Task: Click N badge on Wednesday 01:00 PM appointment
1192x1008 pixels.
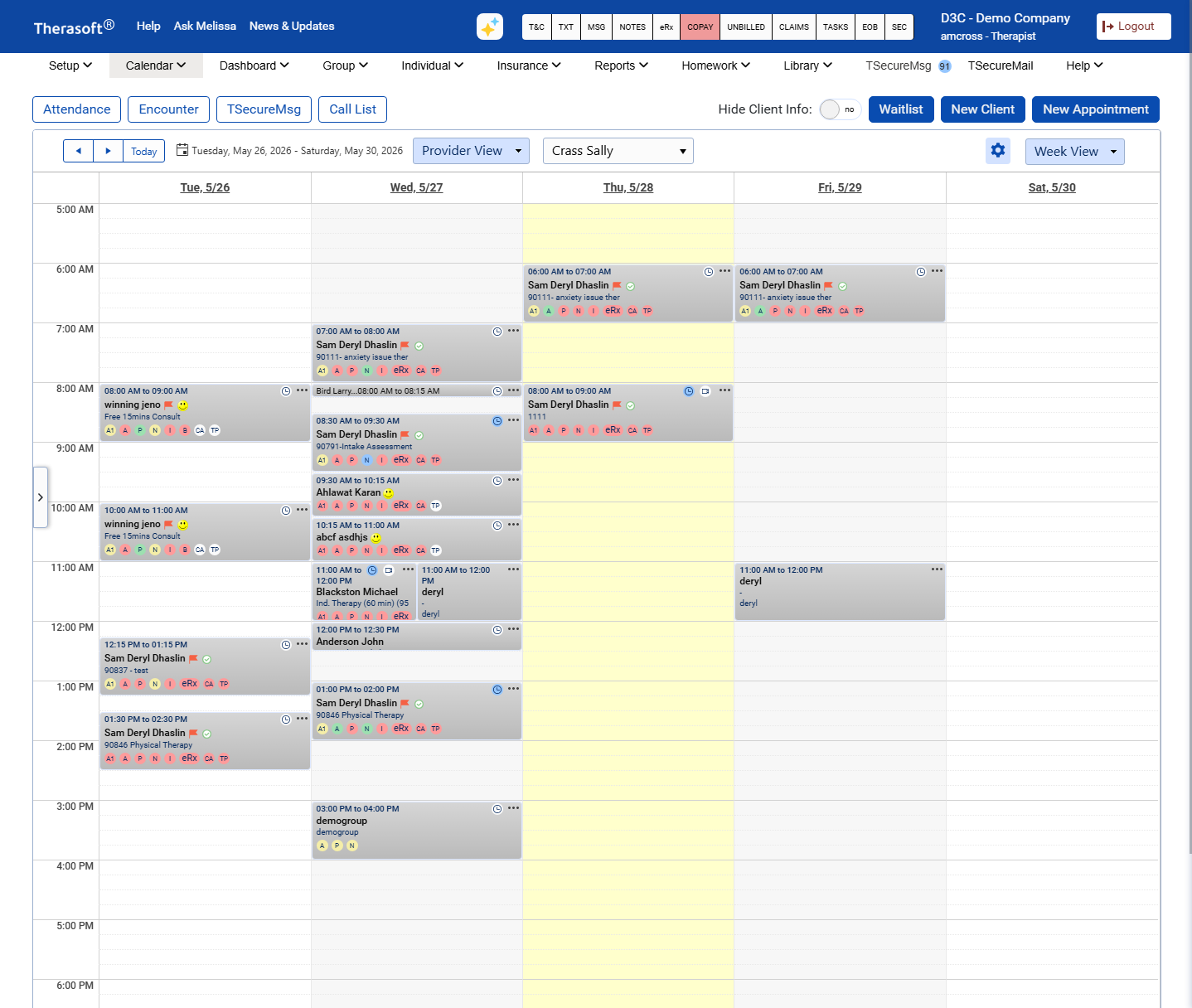Action: [x=367, y=729]
